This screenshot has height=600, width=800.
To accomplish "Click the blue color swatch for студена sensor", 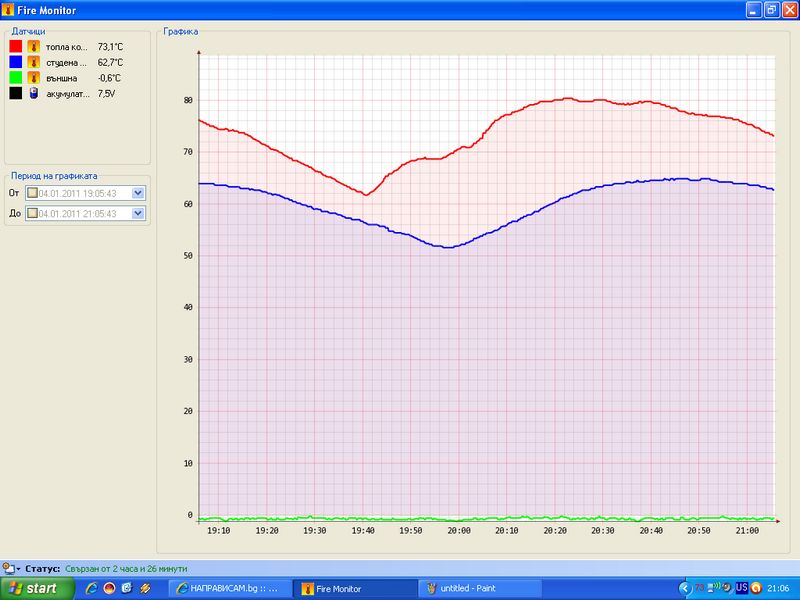I will (x=16, y=62).
